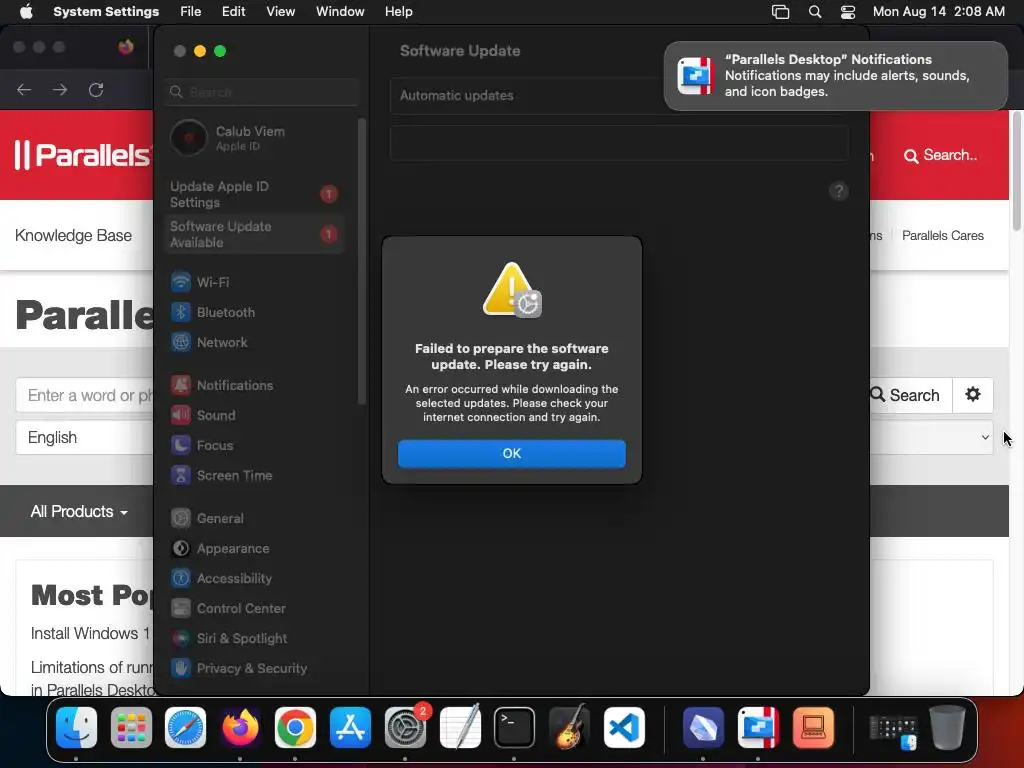Viewport: 1024px width, 768px height.
Task: Open General in the settings sidebar
Action: 255,519
